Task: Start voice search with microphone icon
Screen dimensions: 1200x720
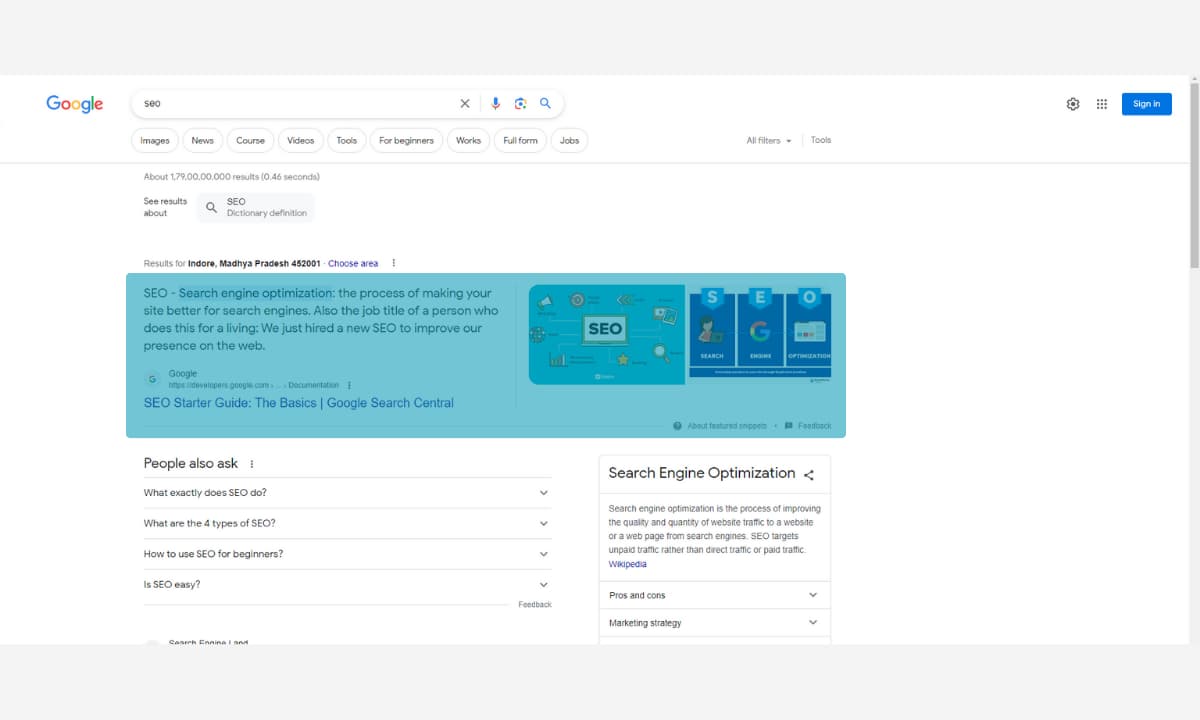Action: tap(495, 103)
